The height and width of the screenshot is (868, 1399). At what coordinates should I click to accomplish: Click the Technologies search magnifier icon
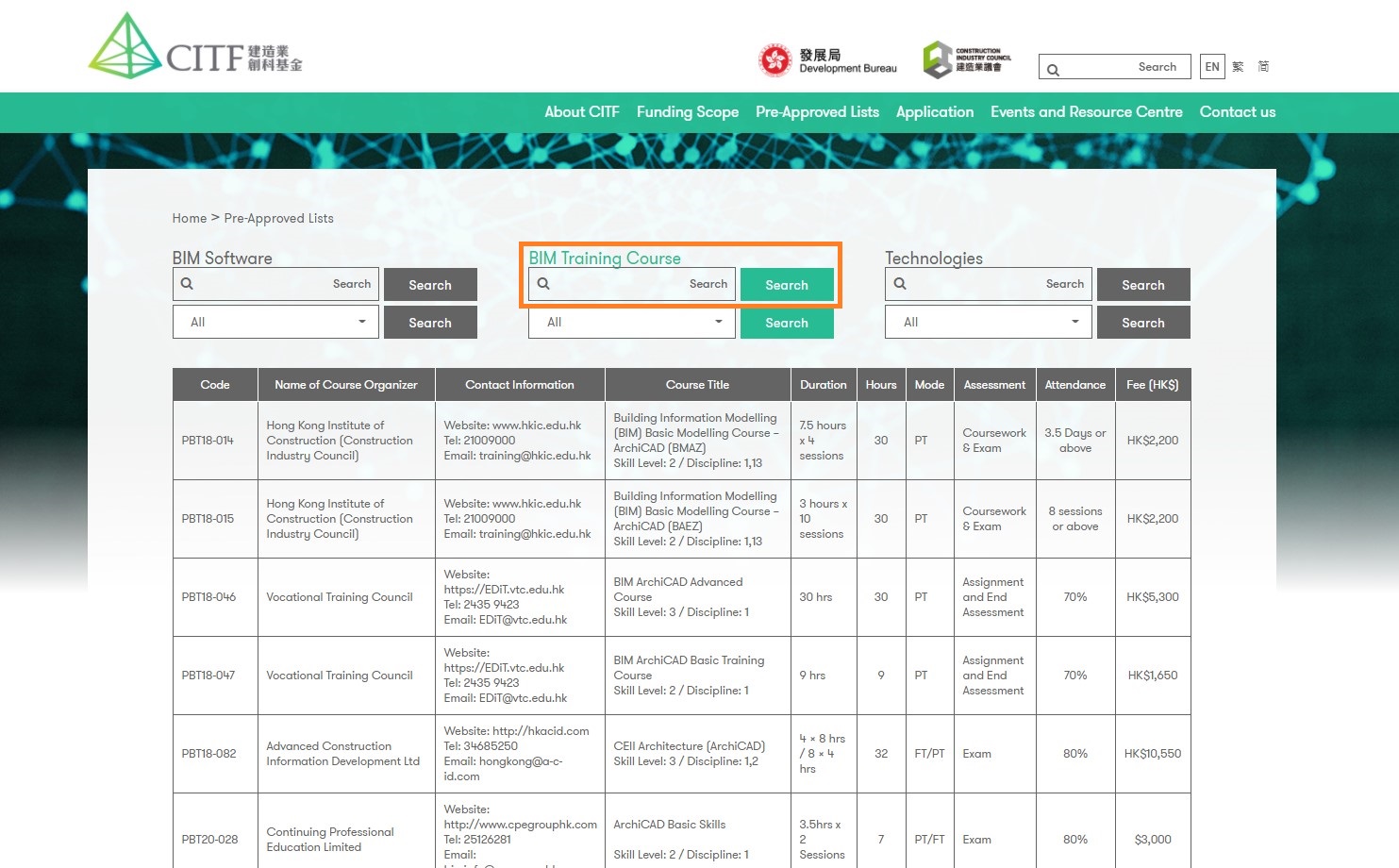pos(900,284)
